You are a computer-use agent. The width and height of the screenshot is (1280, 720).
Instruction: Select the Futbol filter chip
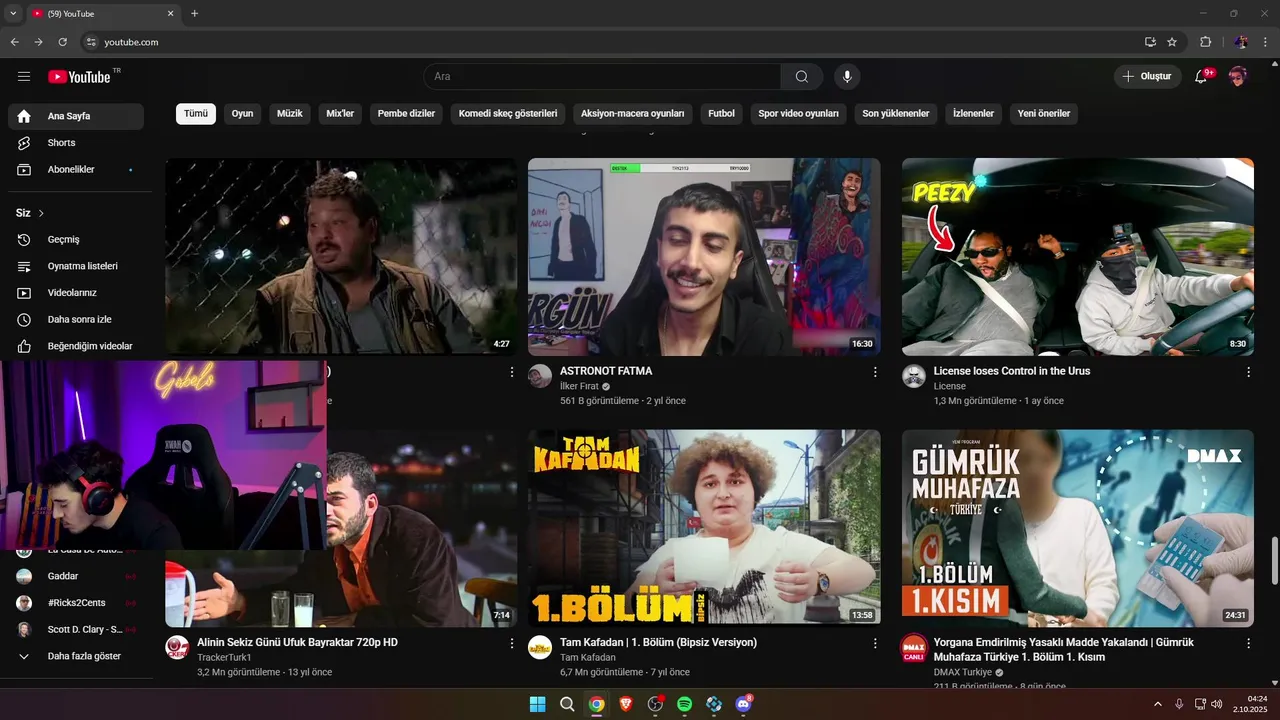pos(722,114)
